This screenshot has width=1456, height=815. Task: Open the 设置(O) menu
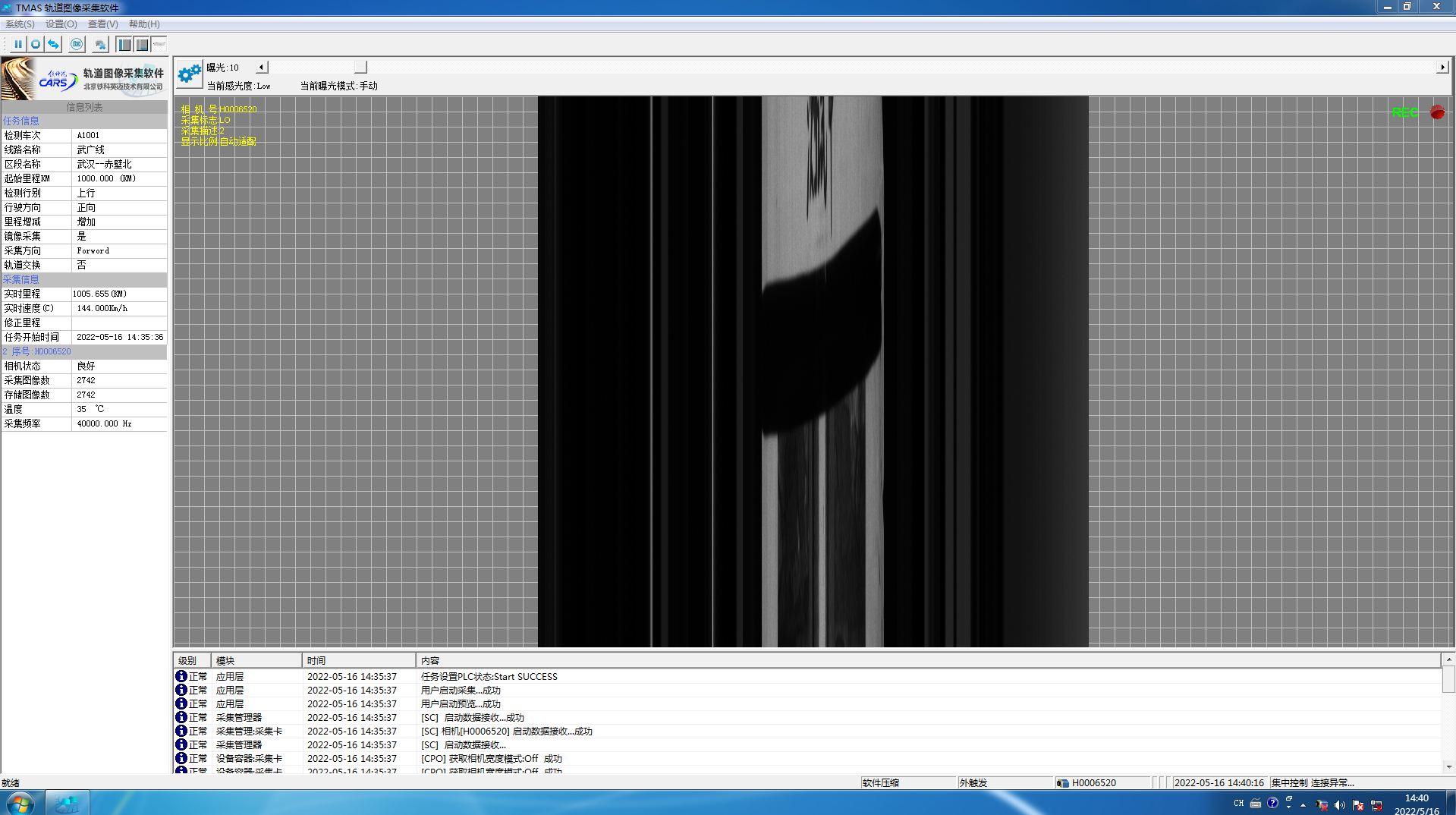tap(61, 24)
